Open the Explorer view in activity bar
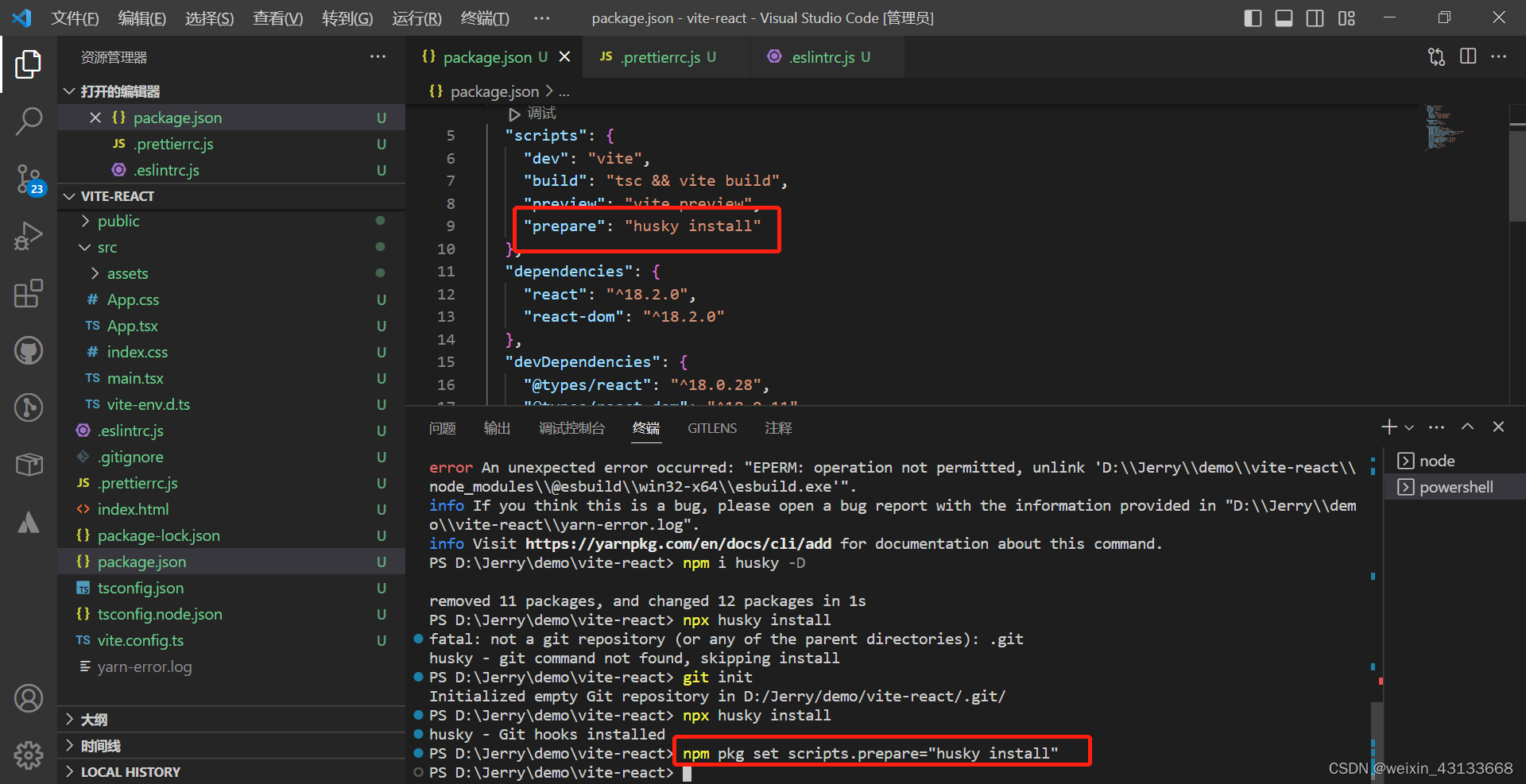Screen dimensions: 1526x784 coord(29,64)
